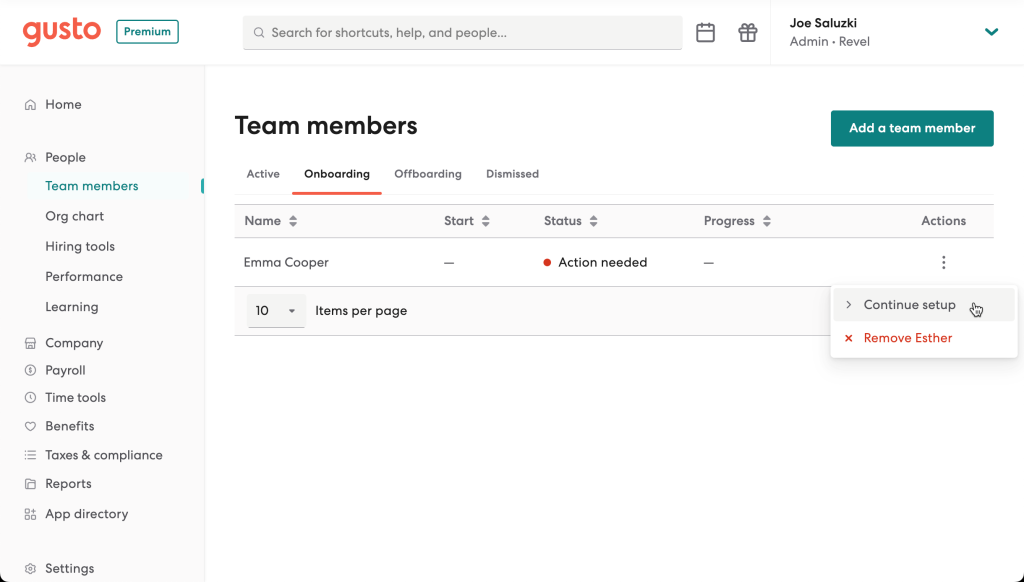Sort the Status column
This screenshot has height=582, width=1024.
(593, 220)
